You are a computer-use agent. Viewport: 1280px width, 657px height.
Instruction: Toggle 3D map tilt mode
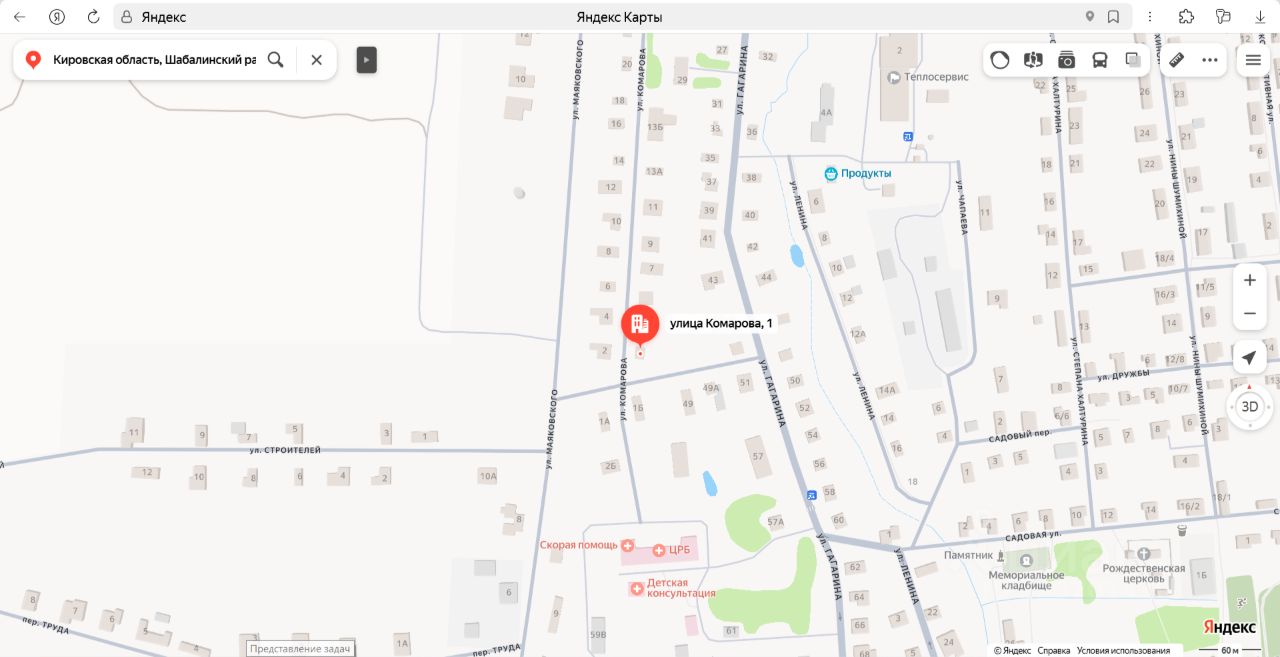[x=1250, y=407]
